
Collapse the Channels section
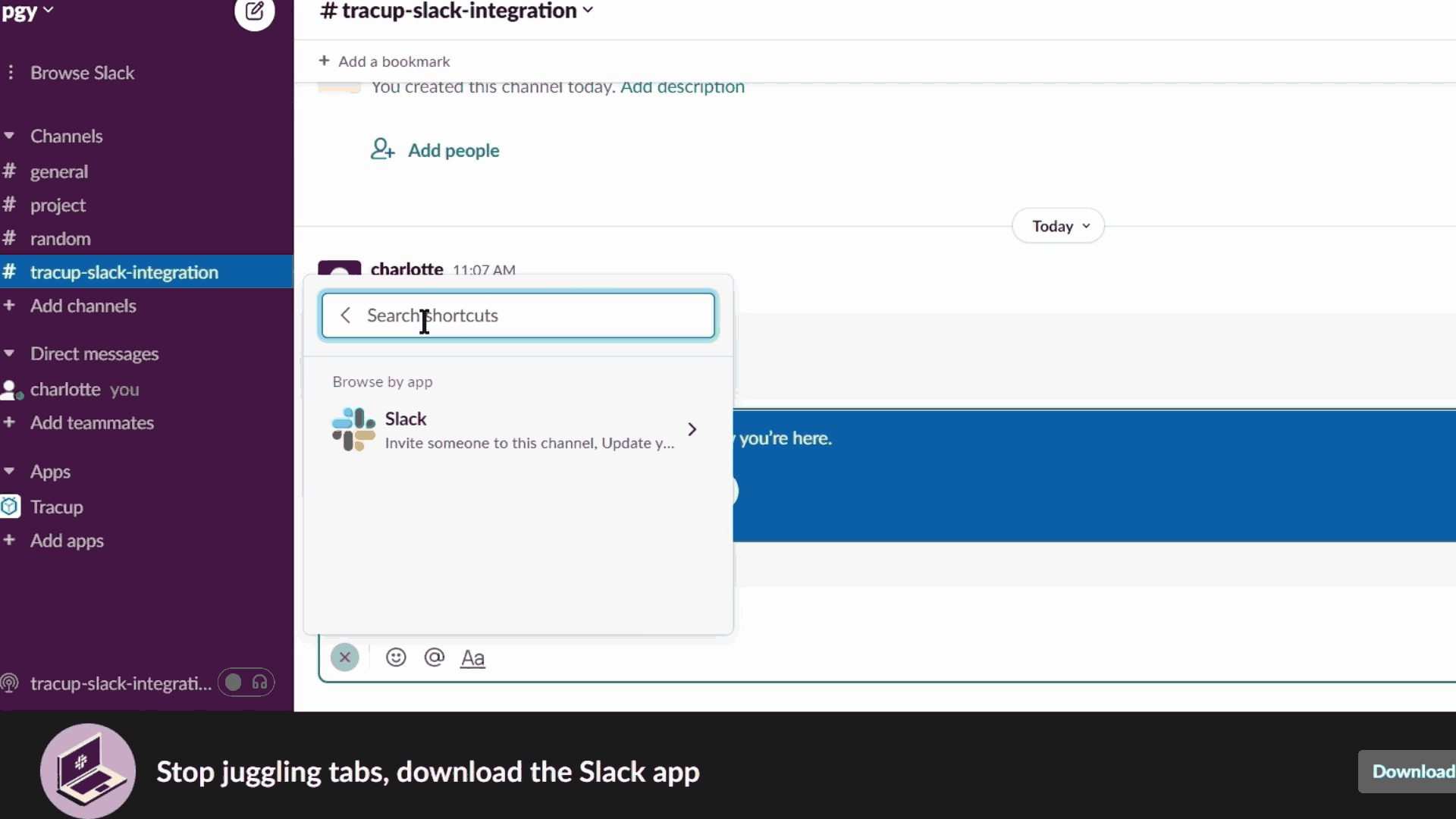[x=9, y=136]
